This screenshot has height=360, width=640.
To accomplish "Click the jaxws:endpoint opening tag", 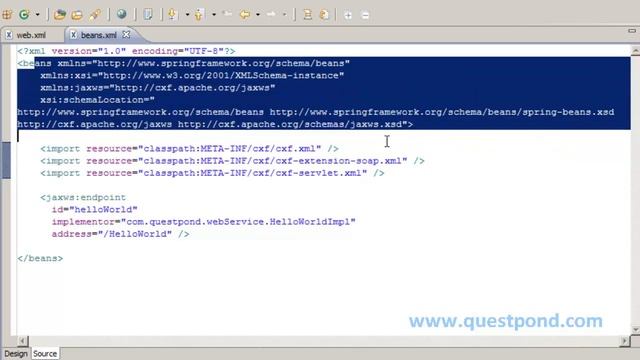I will click(x=83, y=198).
